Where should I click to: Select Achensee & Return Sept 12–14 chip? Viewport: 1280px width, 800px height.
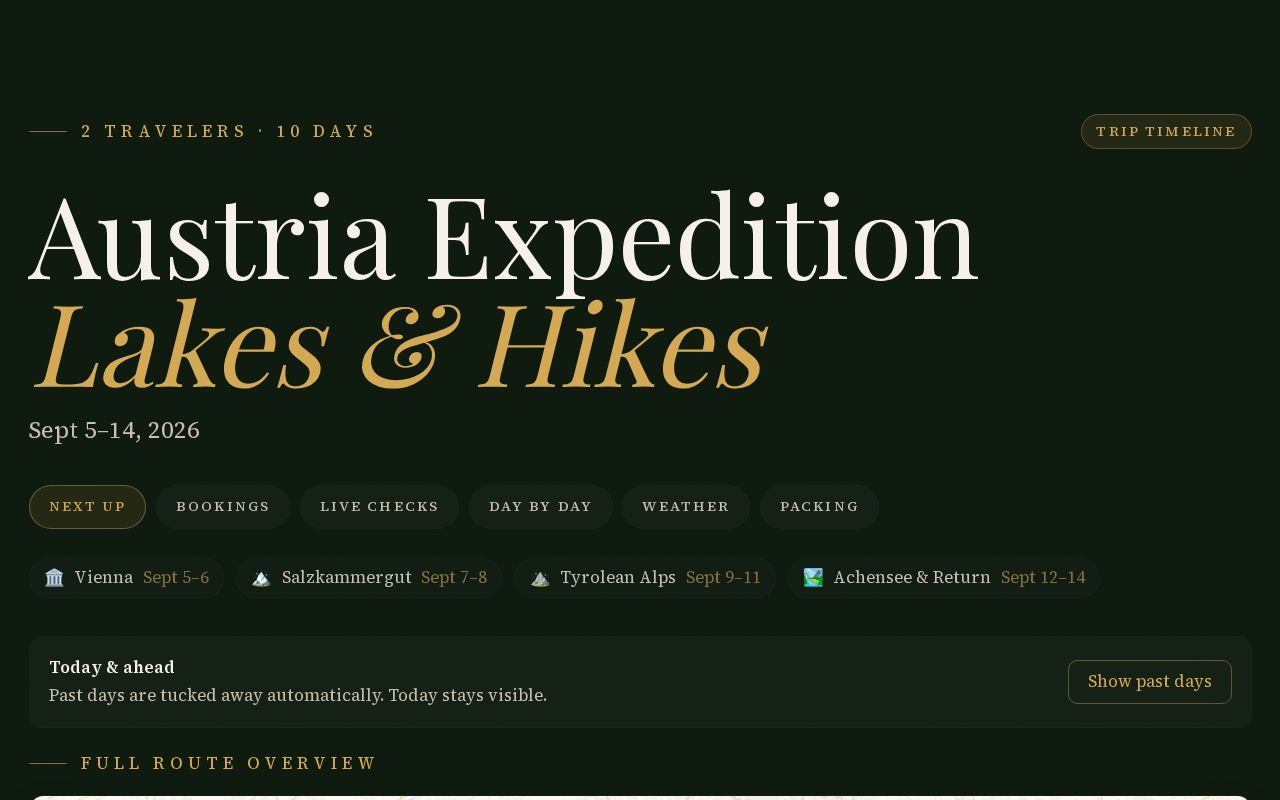(944, 578)
